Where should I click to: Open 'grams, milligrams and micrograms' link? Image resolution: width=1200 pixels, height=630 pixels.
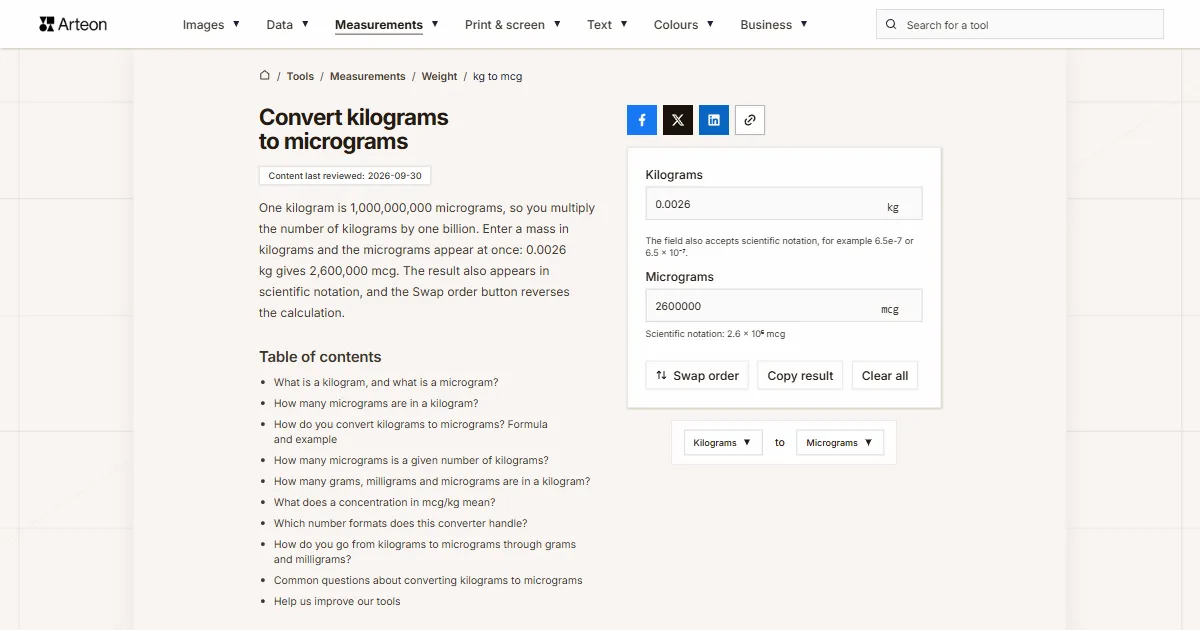(x=432, y=482)
